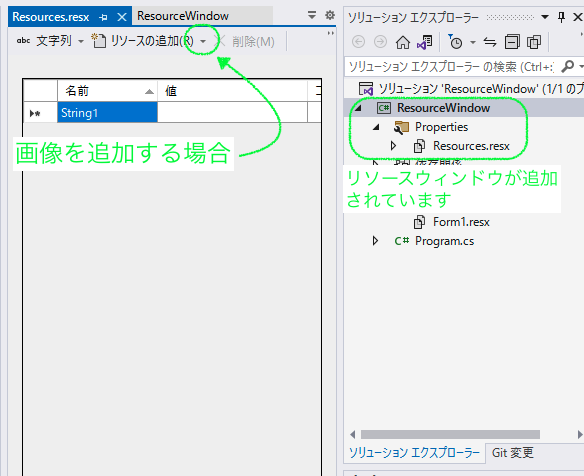This screenshot has width=584, height=476.
Task: Click the Program.cs C# file icon
Action: click(x=402, y=241)
